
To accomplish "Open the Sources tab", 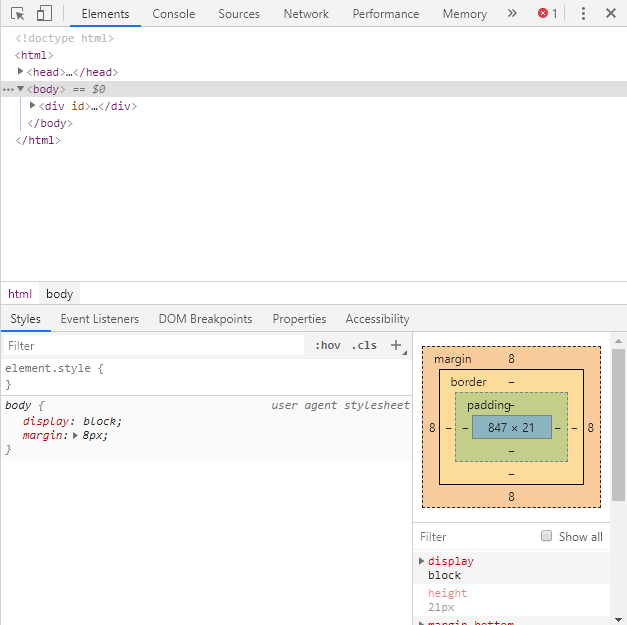I will (x=239, y=14).
